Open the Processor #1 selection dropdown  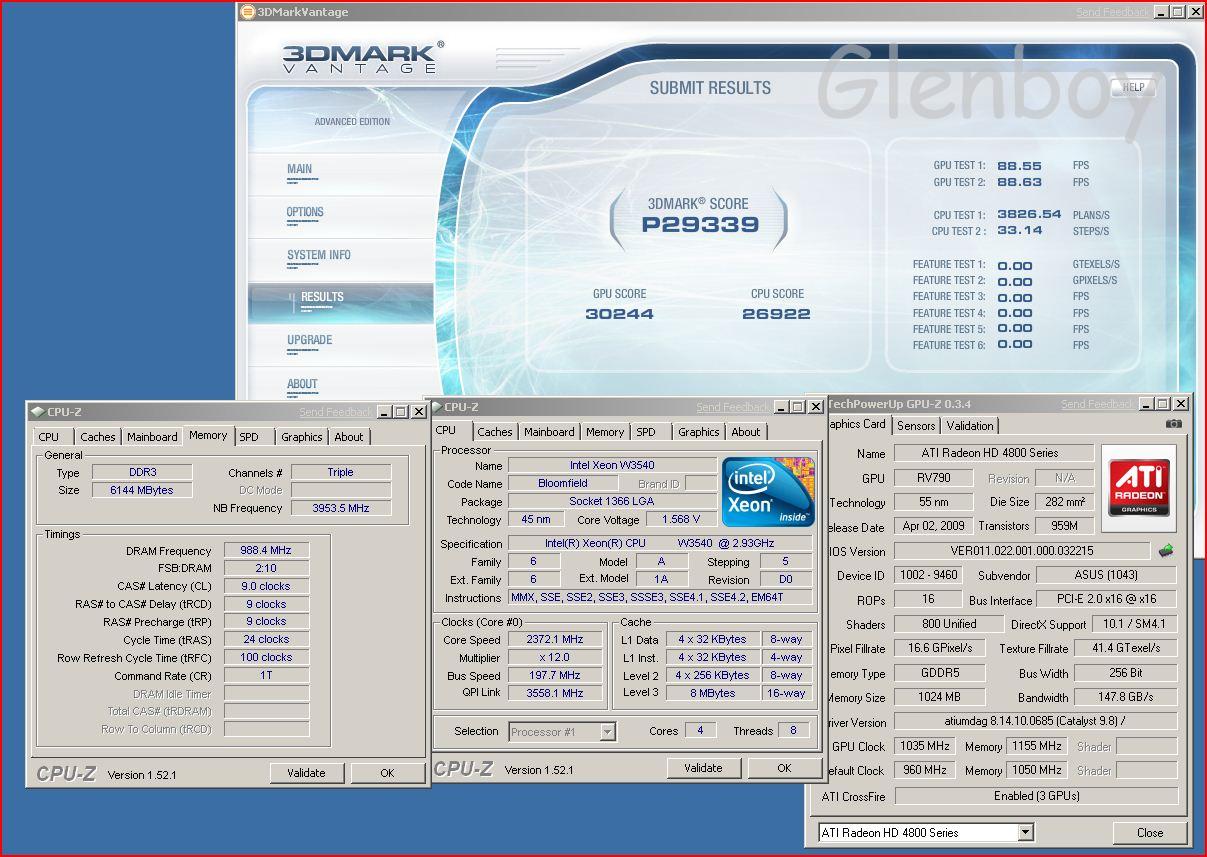point(606,732)
